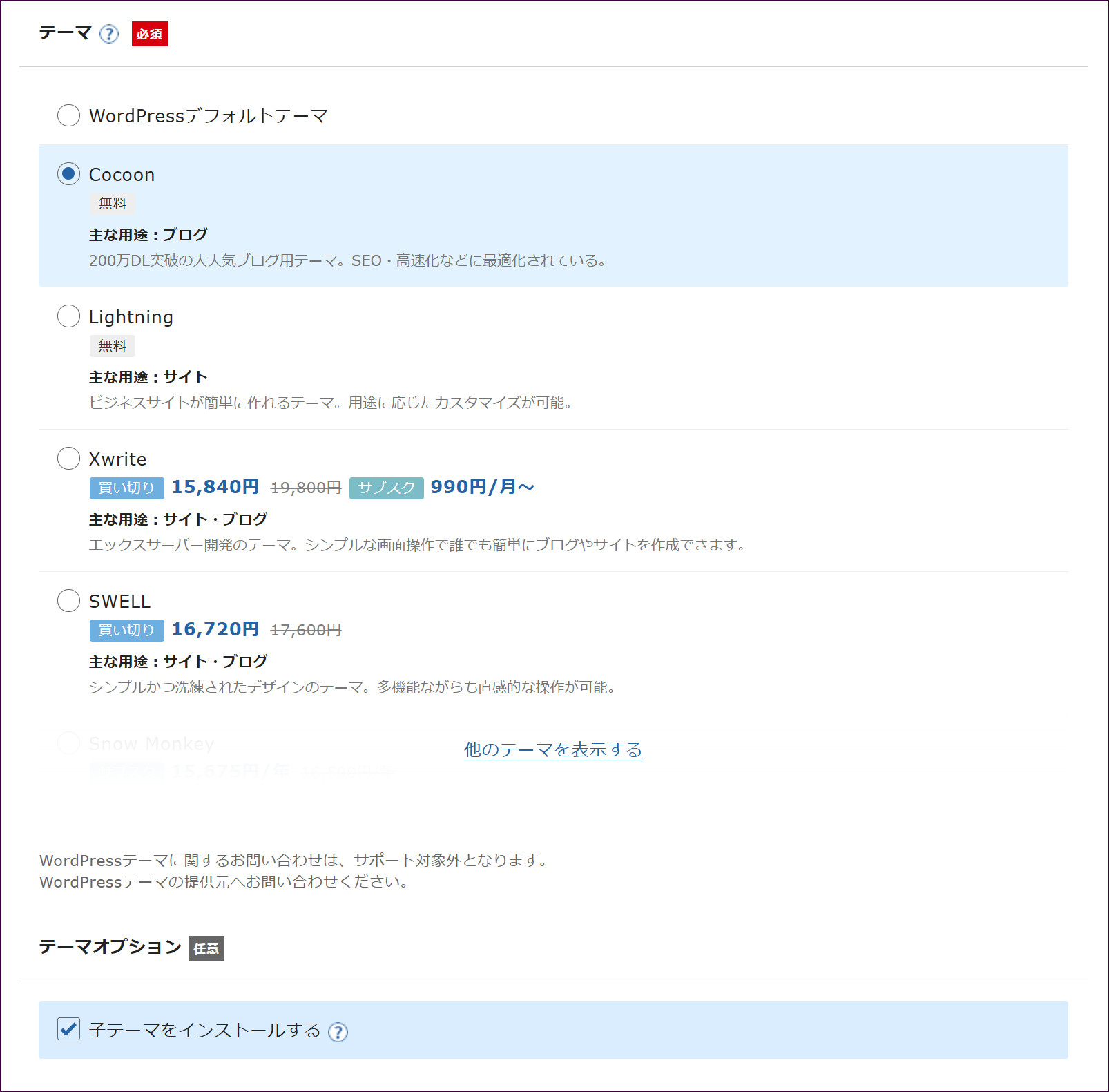Image resolution: width=1109 pixels, height=1092 pixels.
Task: Click the Xwrite theme name label
Action: pyautogui.click(x=117, y=459)
